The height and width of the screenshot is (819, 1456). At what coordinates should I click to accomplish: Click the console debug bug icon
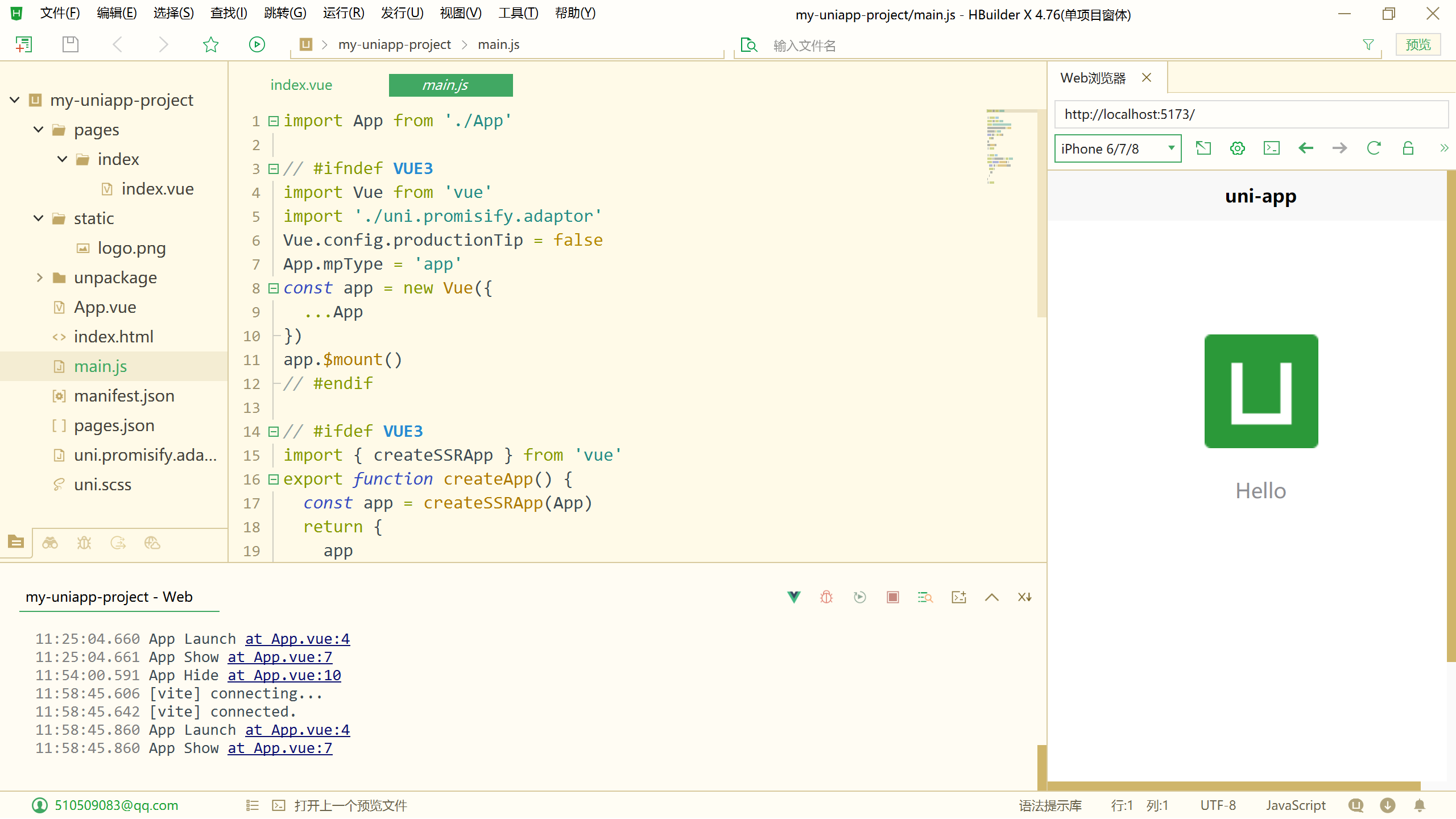point(826,597)
